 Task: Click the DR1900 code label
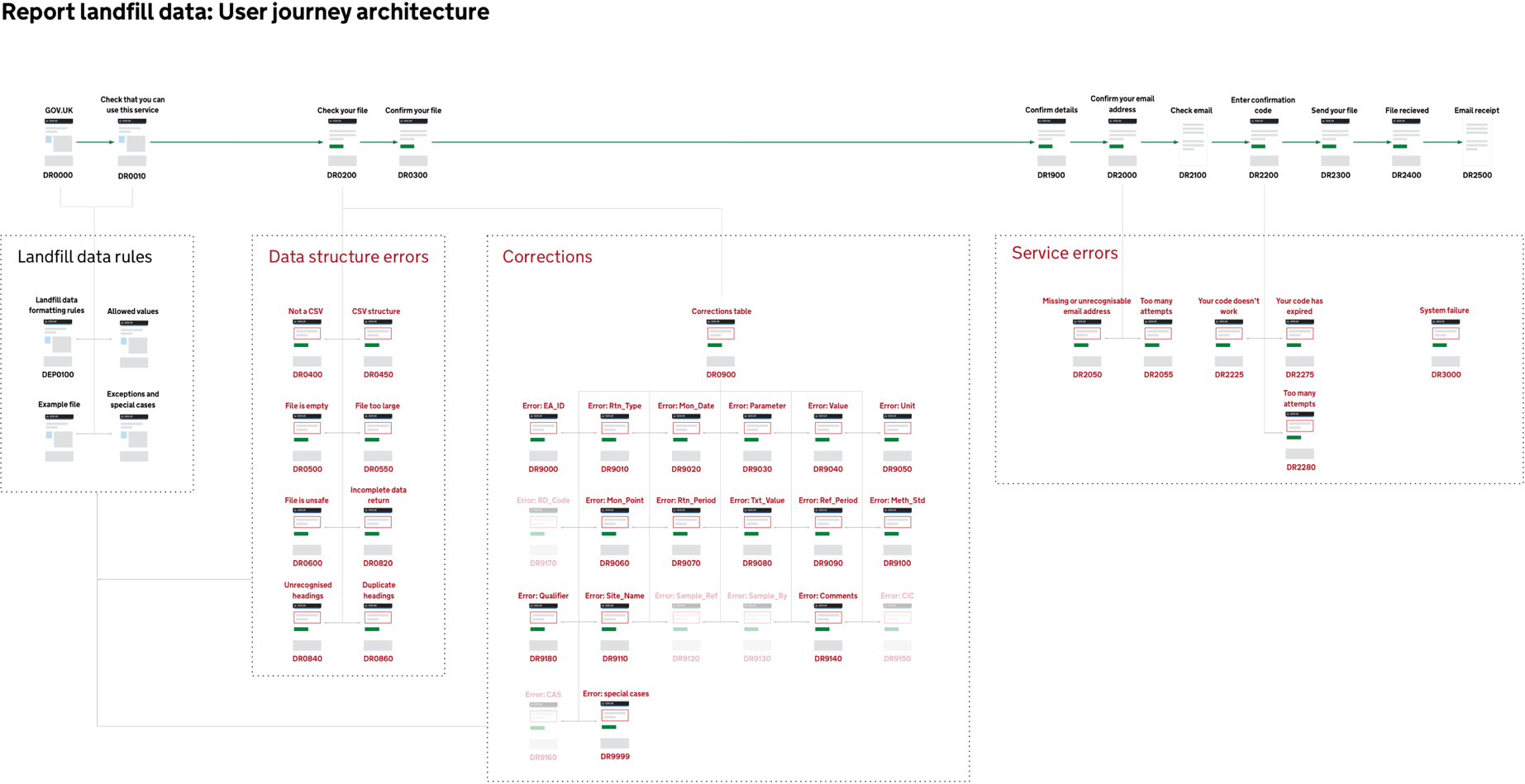tap(1051, 175)
